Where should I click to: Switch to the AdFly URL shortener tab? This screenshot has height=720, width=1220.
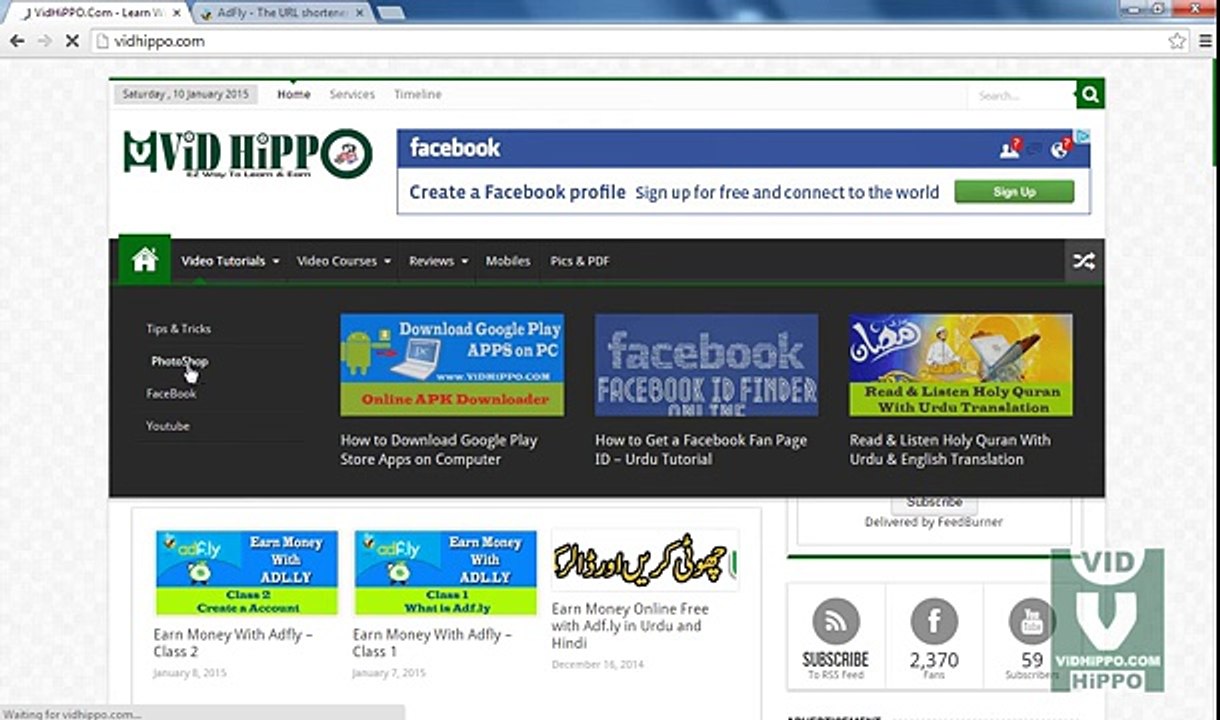282,13
